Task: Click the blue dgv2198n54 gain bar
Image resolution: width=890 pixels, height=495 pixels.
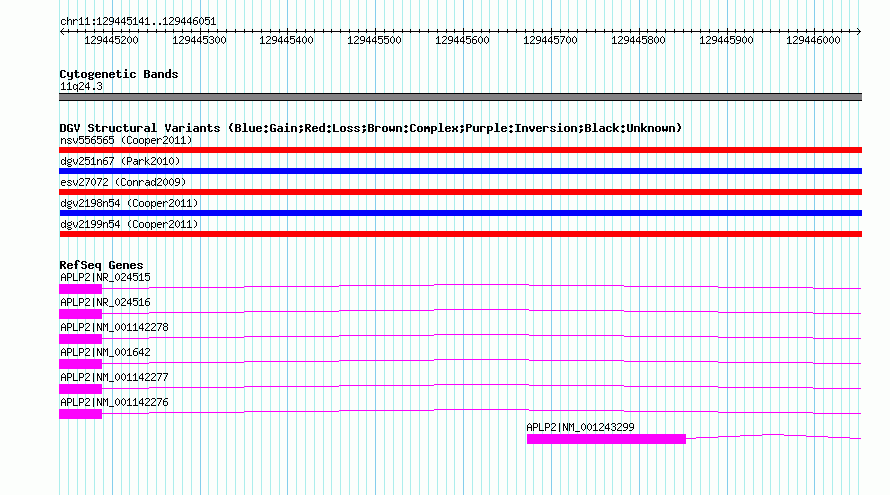Action: click(460, 213)
